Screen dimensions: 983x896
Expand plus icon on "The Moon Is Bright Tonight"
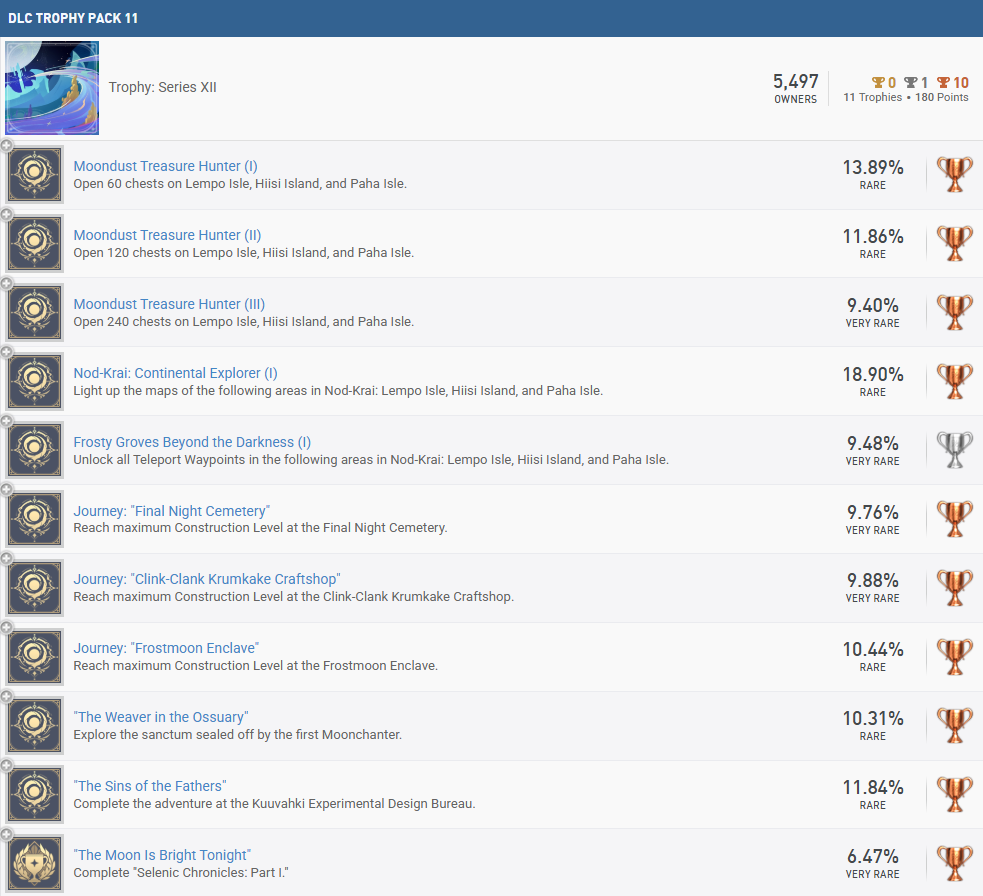click(6, 835)
